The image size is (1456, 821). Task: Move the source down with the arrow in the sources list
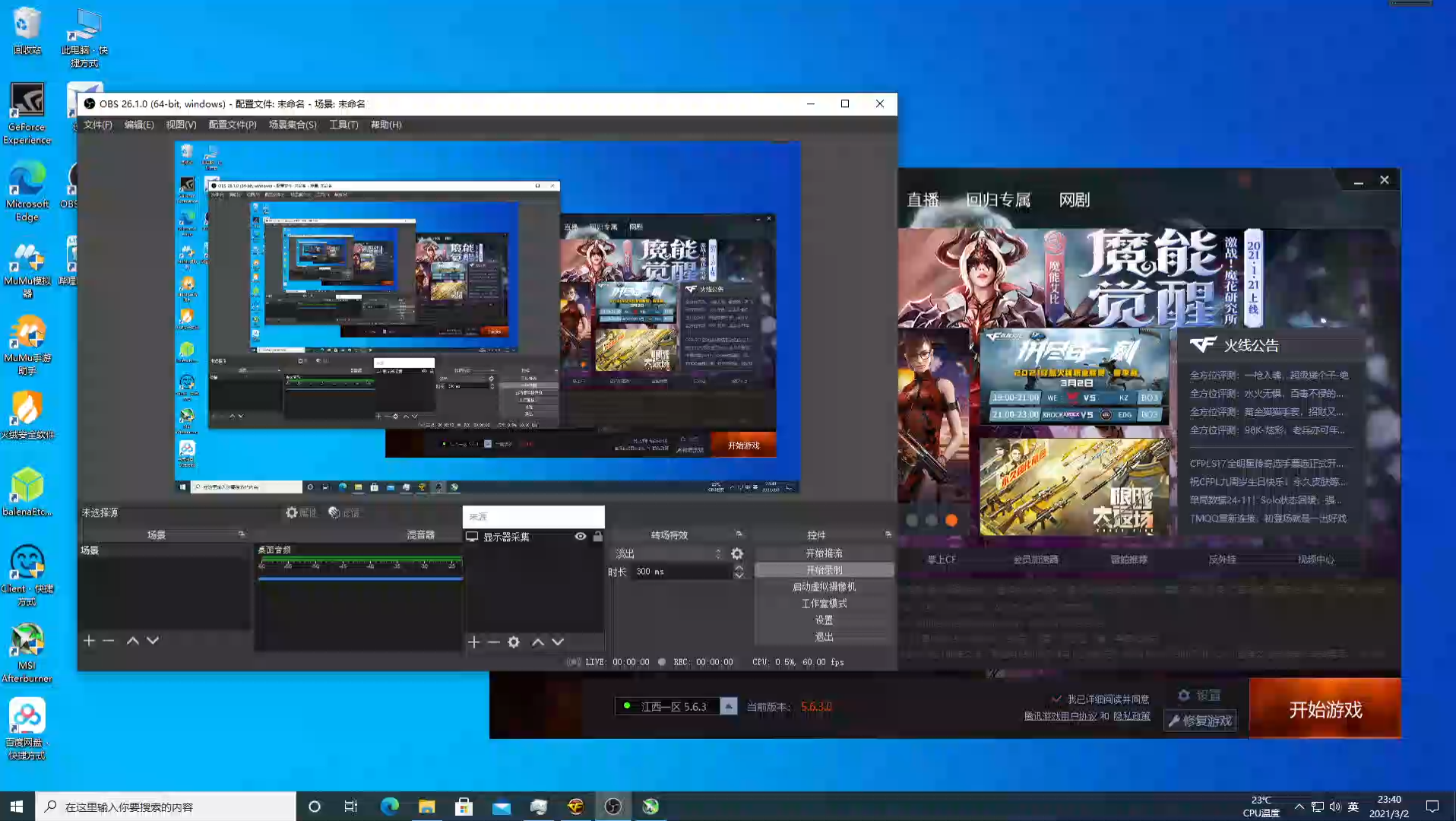pos(558,642)
